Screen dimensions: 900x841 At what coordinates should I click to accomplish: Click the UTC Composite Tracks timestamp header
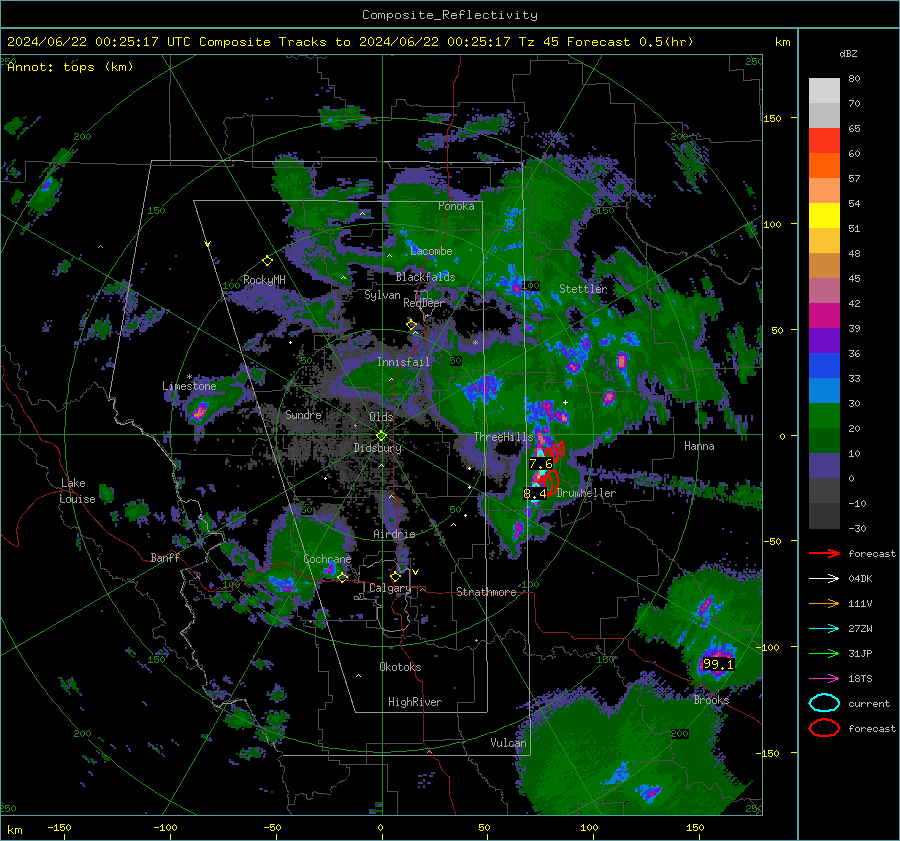tap(350, 42)
